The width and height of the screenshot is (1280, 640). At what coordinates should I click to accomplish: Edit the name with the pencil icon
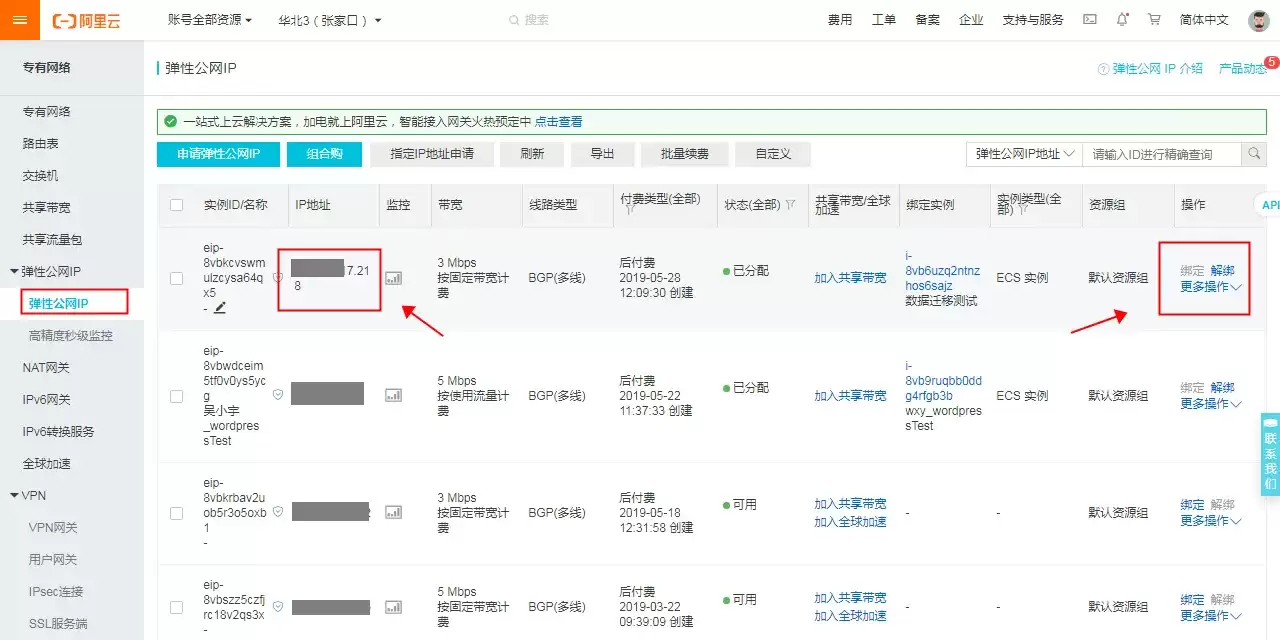[x=220, y=308]
